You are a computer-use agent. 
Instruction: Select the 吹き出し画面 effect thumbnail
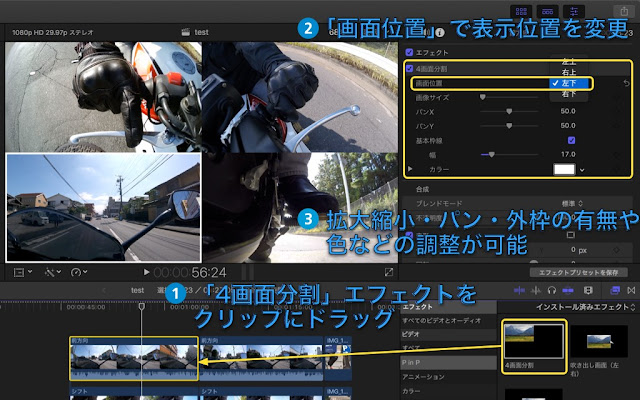(599, 341)
